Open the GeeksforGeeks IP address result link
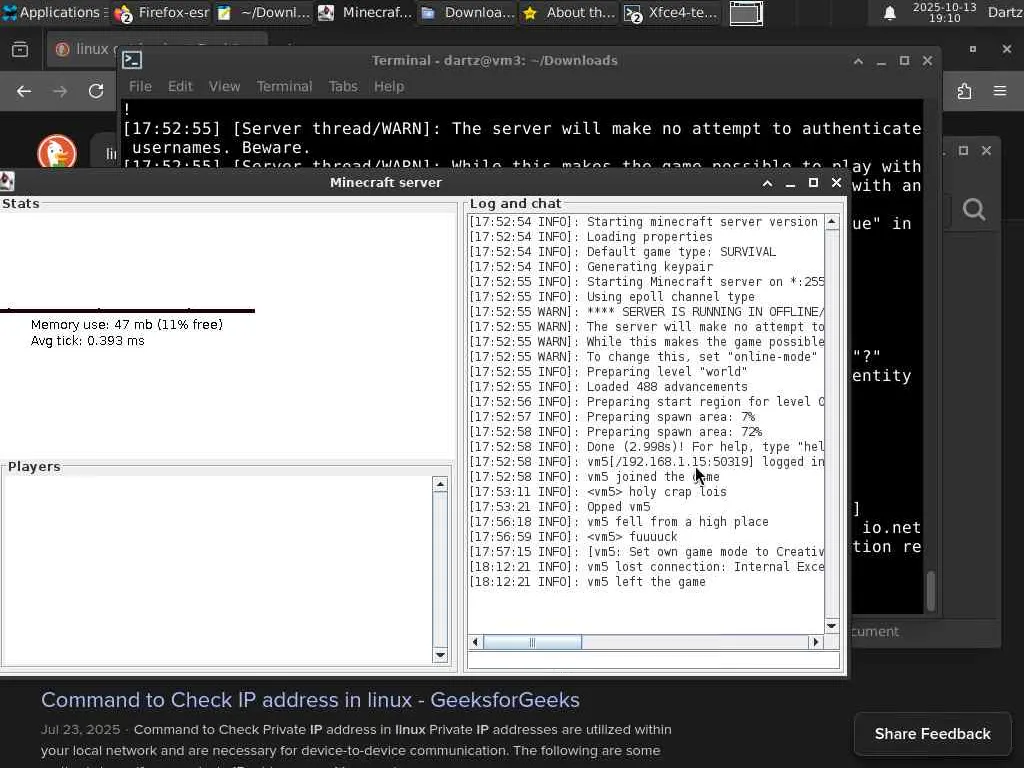The width and height of the screenshot is (1024, 768). tap(310, 700)
